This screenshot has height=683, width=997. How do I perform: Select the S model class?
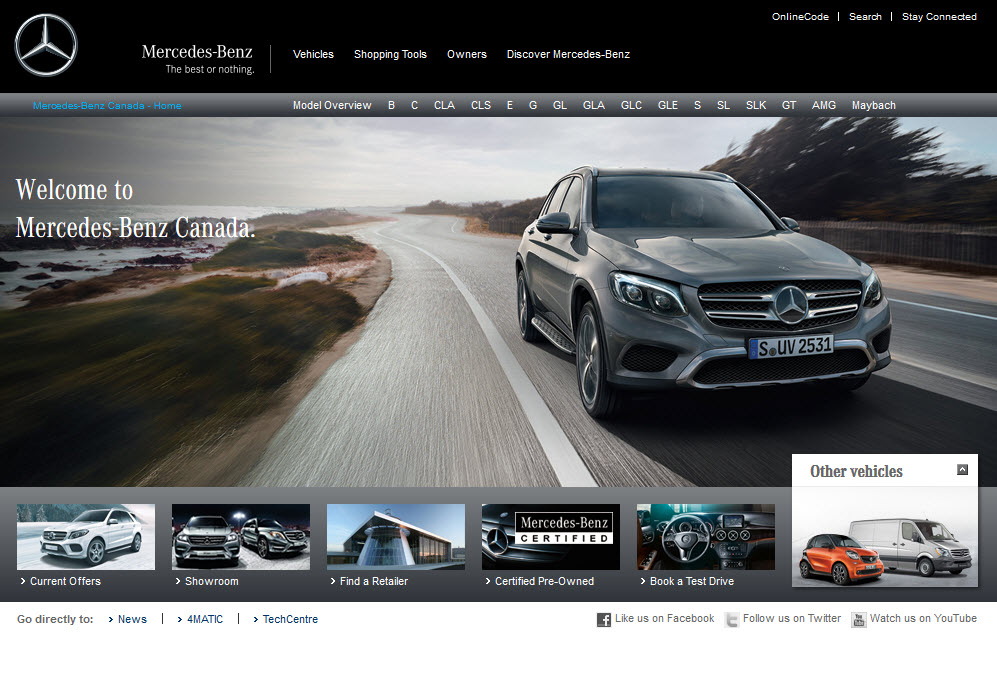point(698,105)
